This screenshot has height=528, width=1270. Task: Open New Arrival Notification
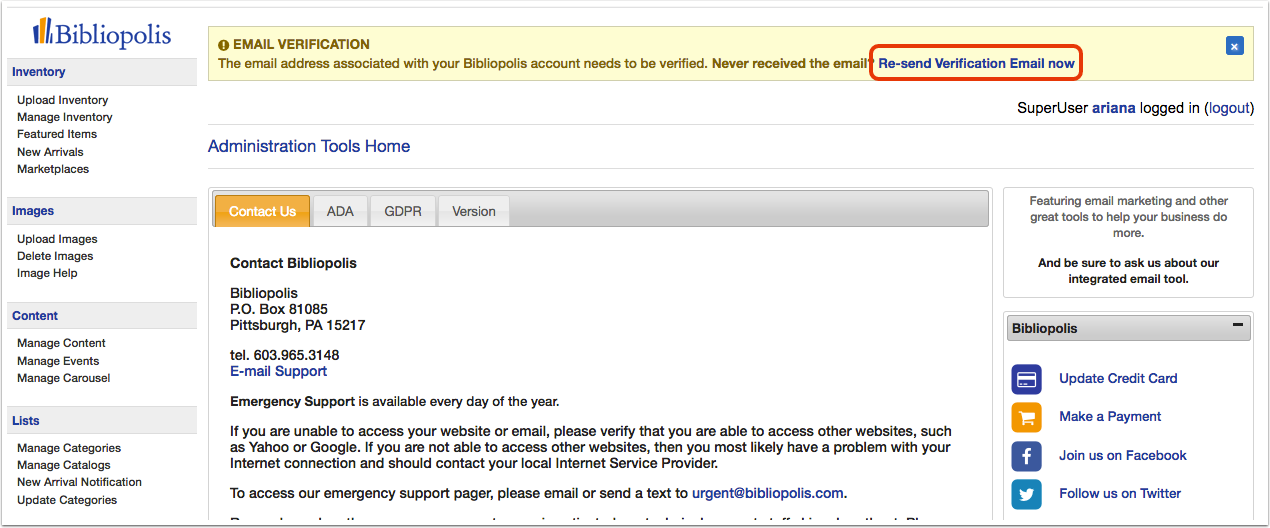click(79, 482)
